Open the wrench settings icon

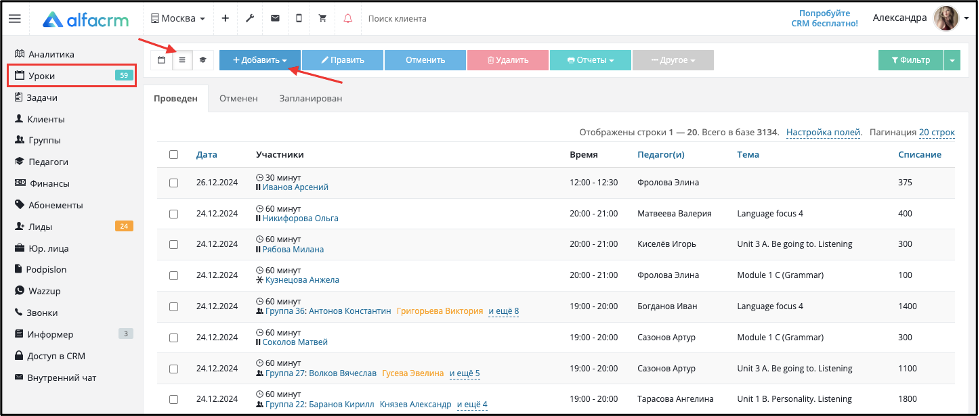coord(250,19)
